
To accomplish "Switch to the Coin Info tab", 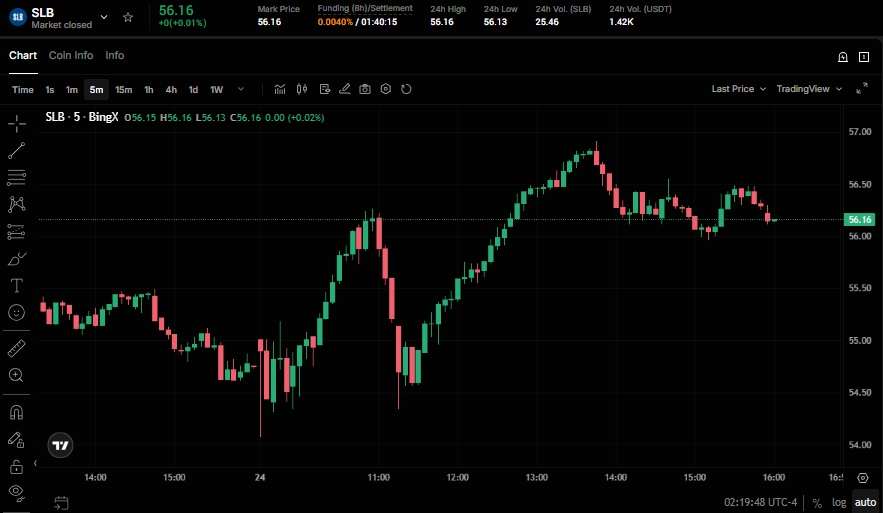I will pos(71,56).
